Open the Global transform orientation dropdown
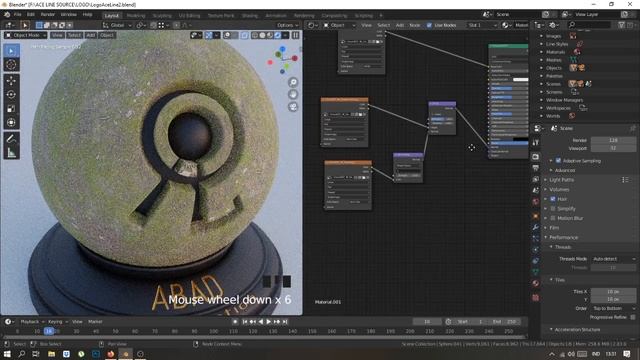The height and width of the screenshot is (360, 640). (x=117, y=25)
